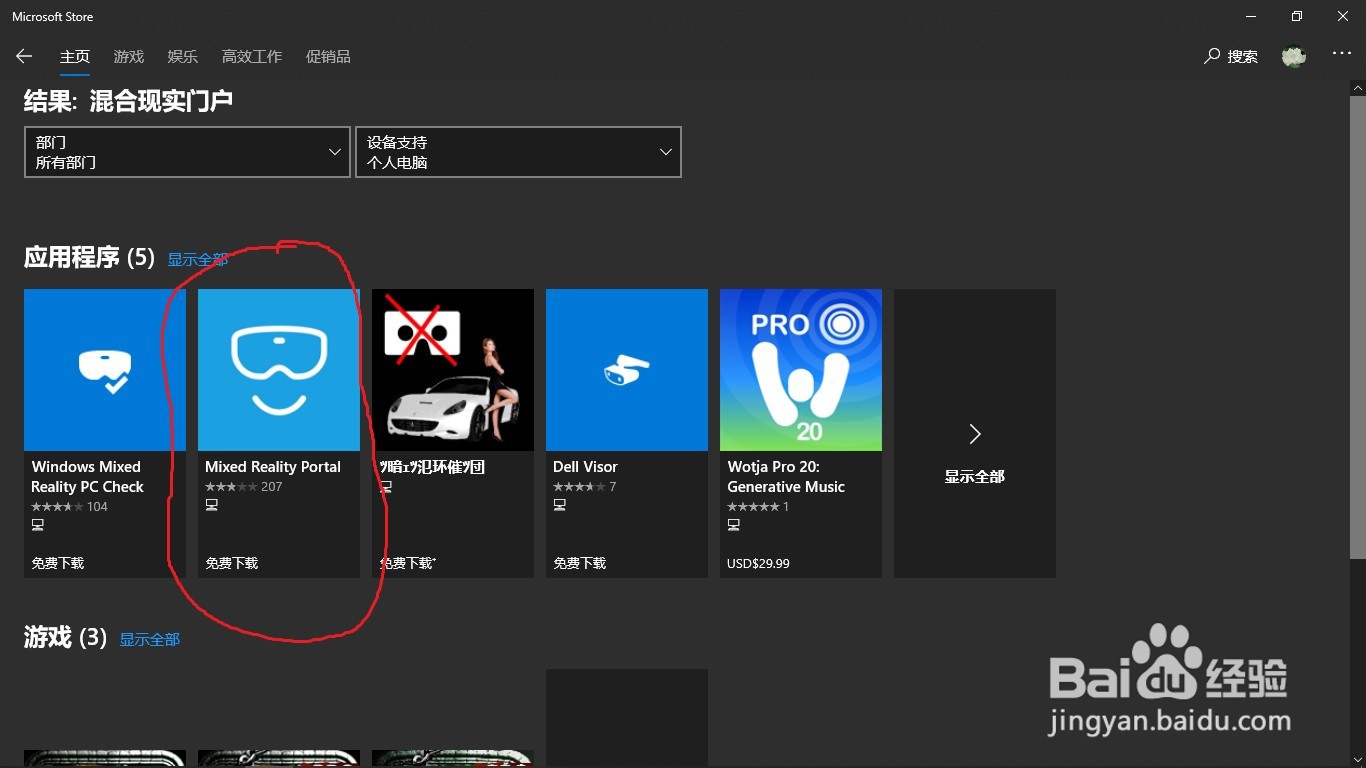This screenshot has height=768, width=1366.
Task: Click Mixed Reality Portal title text
Action: tap(273, 467)
